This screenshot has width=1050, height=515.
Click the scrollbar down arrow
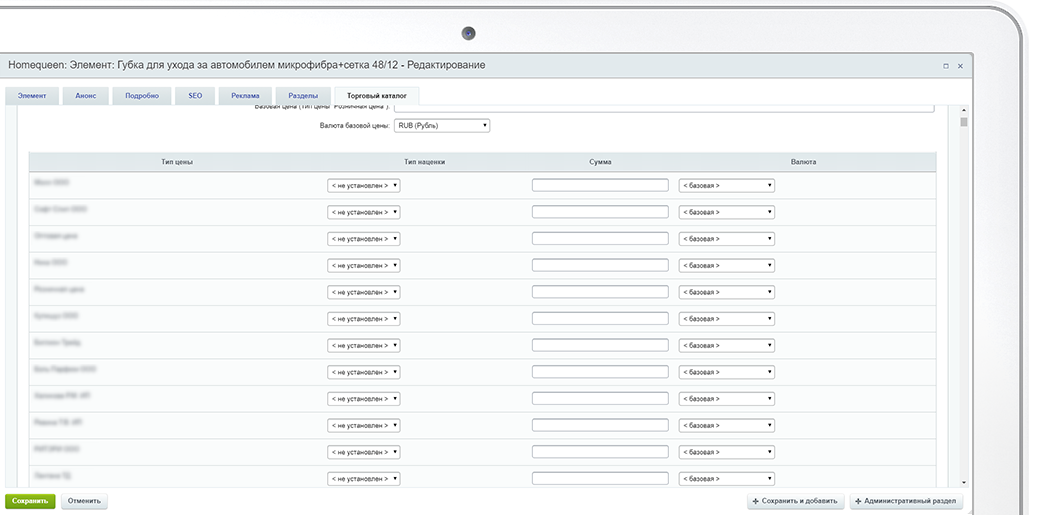tap(964, 483)
